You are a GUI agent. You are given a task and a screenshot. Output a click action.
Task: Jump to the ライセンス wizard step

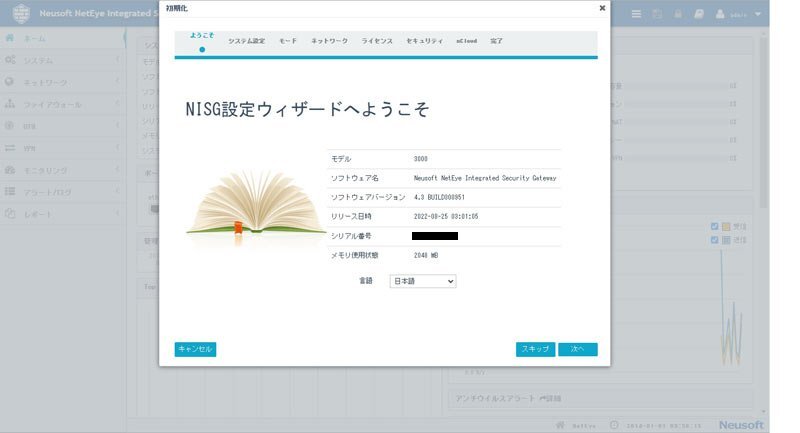pos(377,41)
